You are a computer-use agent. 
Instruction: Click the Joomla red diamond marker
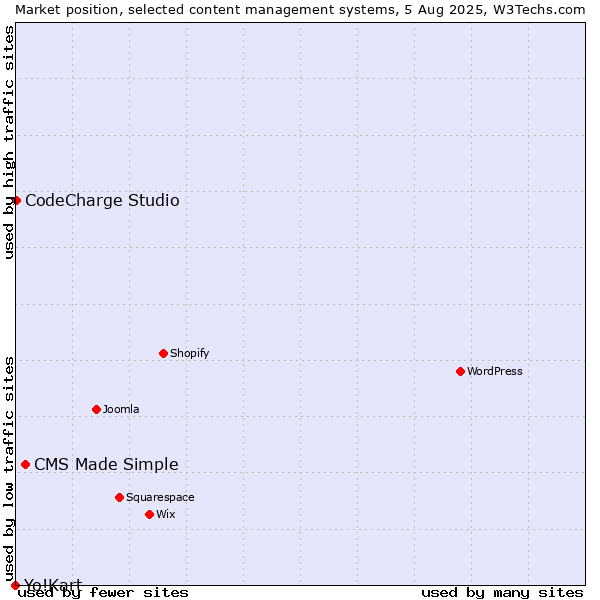[96, 409]
